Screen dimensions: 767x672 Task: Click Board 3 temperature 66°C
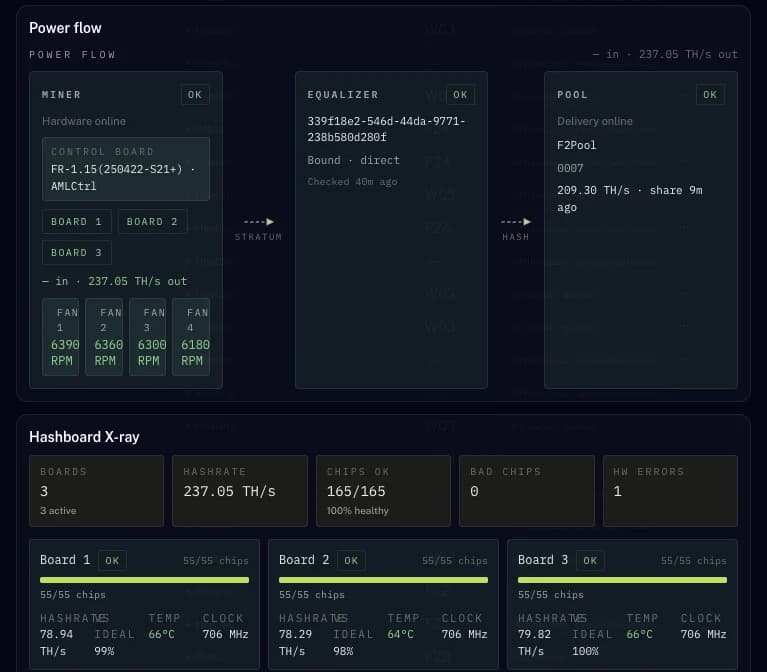[639, 634]
